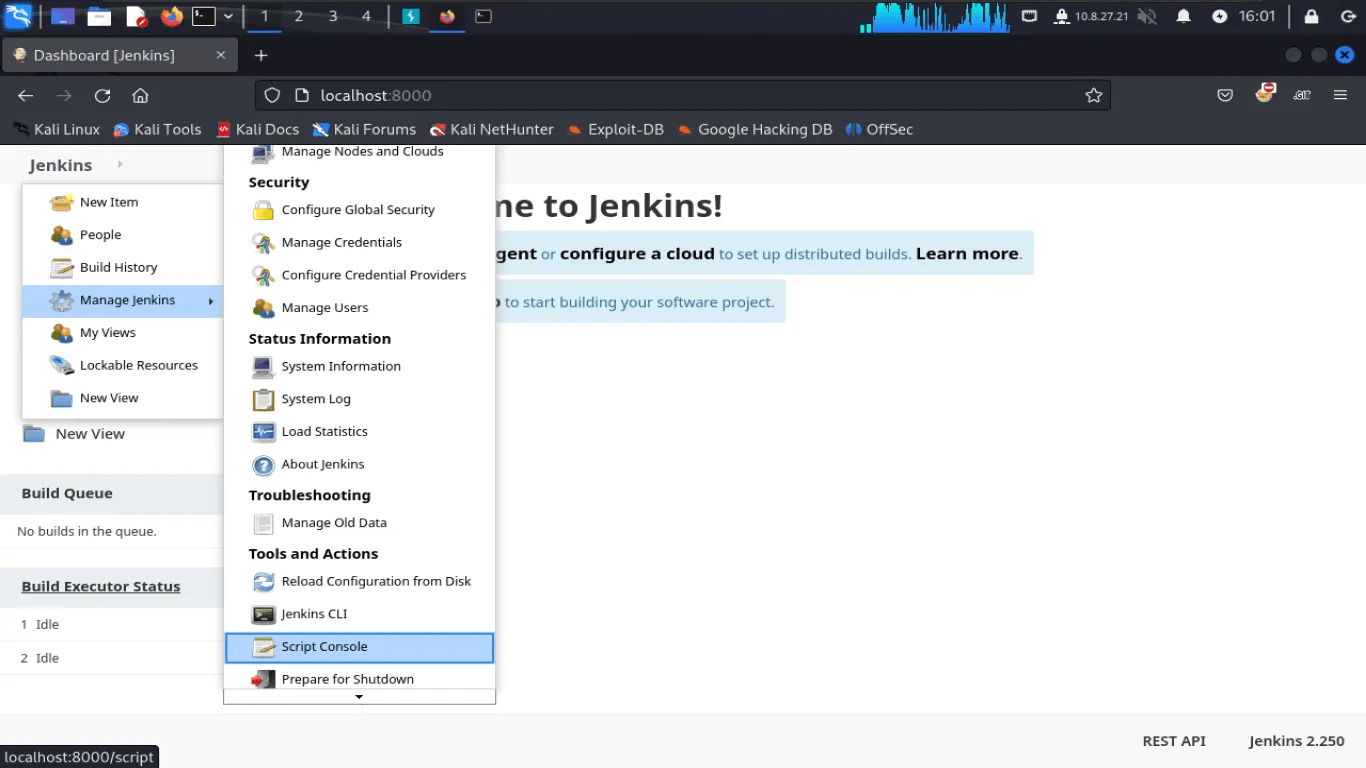Reload the page in Firefox

(102, 96)
